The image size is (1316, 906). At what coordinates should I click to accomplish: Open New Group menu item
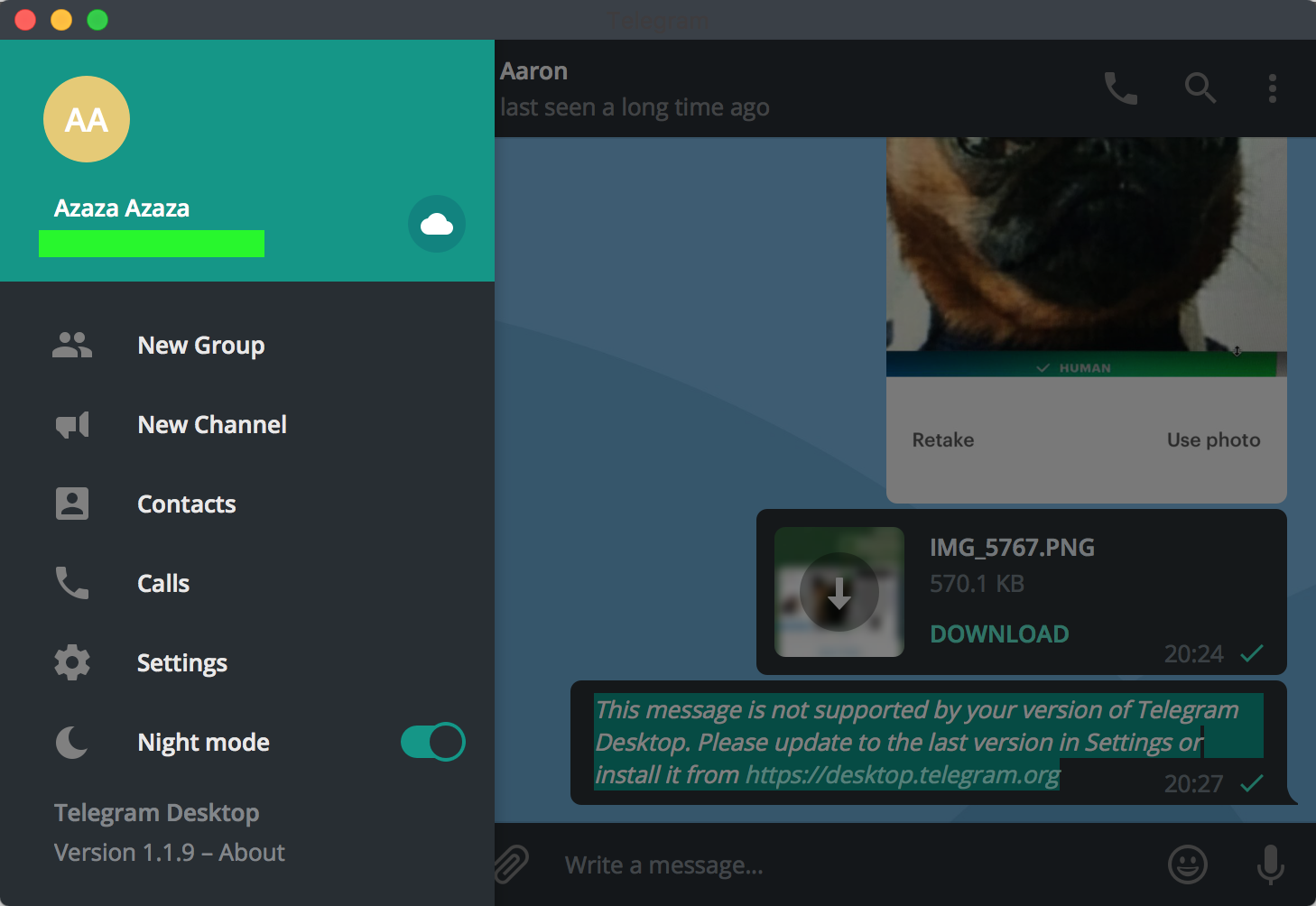click(x=247, y=345)
